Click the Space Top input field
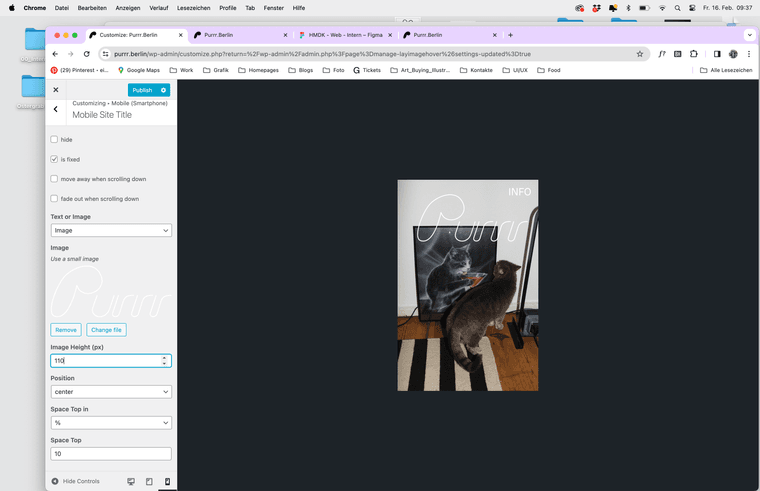 [x=111, y=454]
